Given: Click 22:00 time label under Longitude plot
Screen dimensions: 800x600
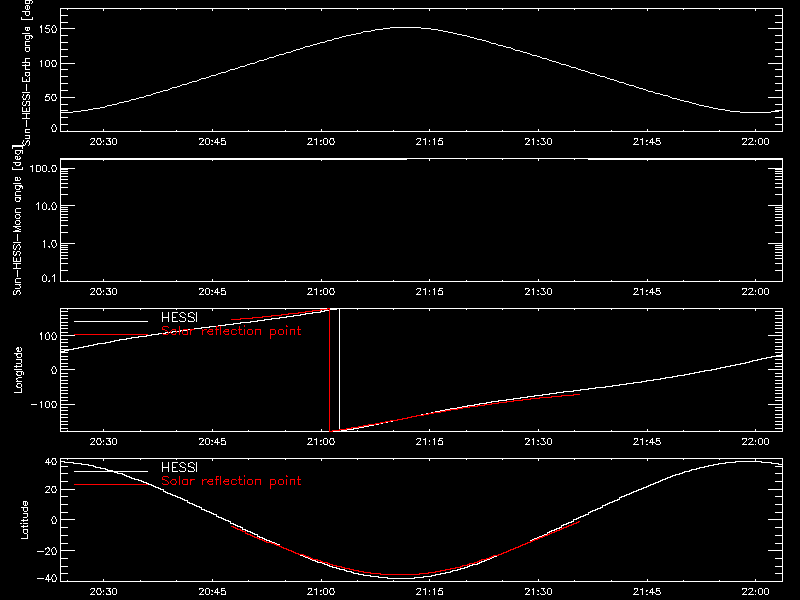Looking at the screenshot, I should [756, 442].
